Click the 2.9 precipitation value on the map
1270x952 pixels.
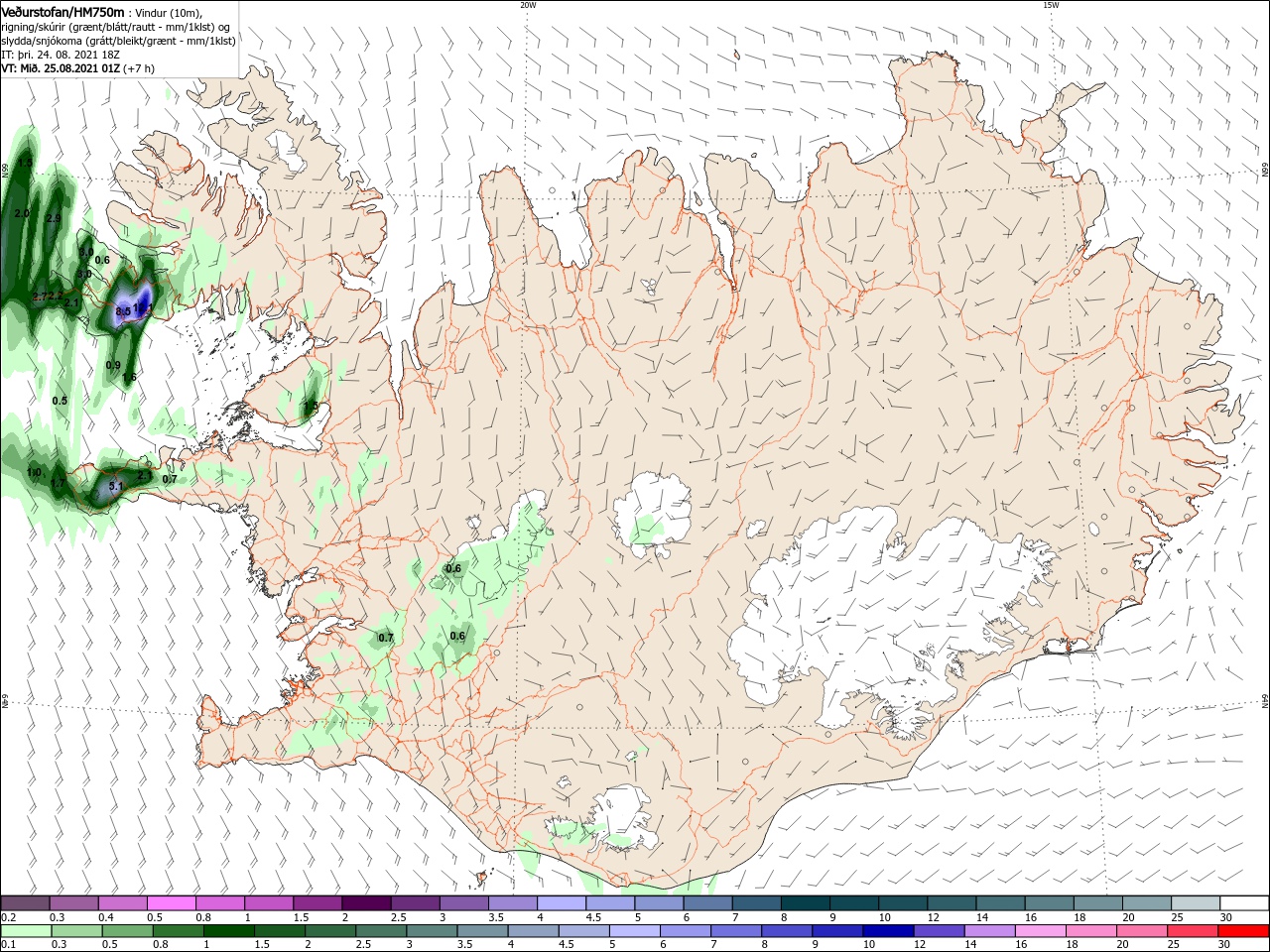click(54, 218)
